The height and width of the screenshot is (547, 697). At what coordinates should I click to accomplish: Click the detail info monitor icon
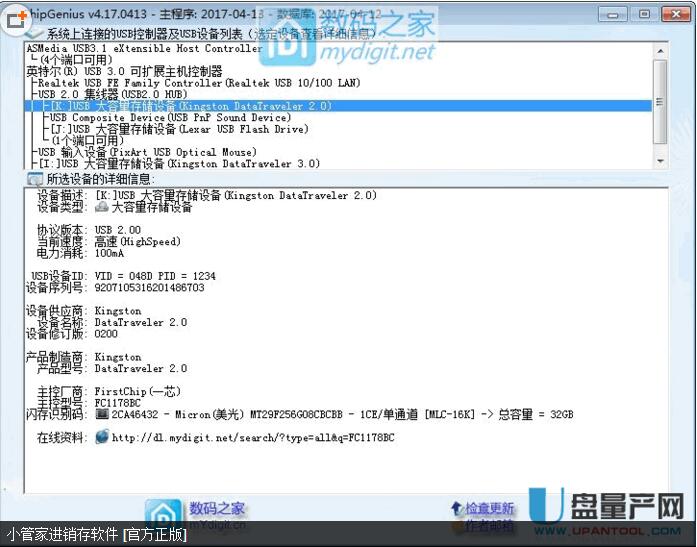(x=35, y=179)
